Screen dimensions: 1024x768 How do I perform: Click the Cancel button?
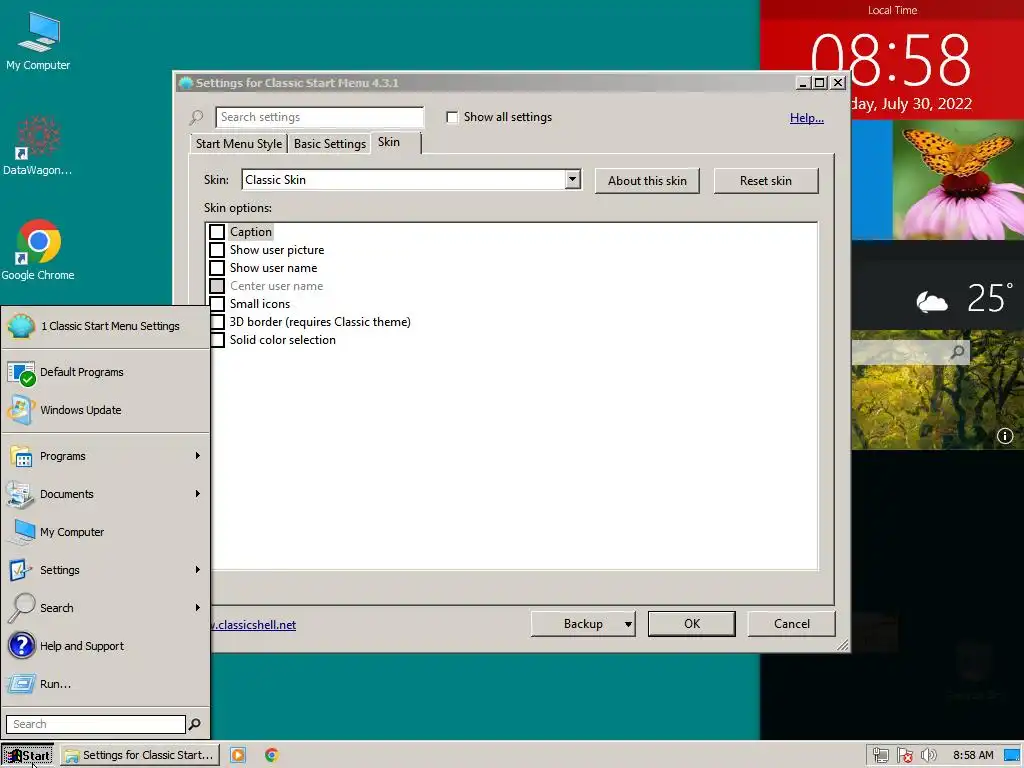point(792,624)
